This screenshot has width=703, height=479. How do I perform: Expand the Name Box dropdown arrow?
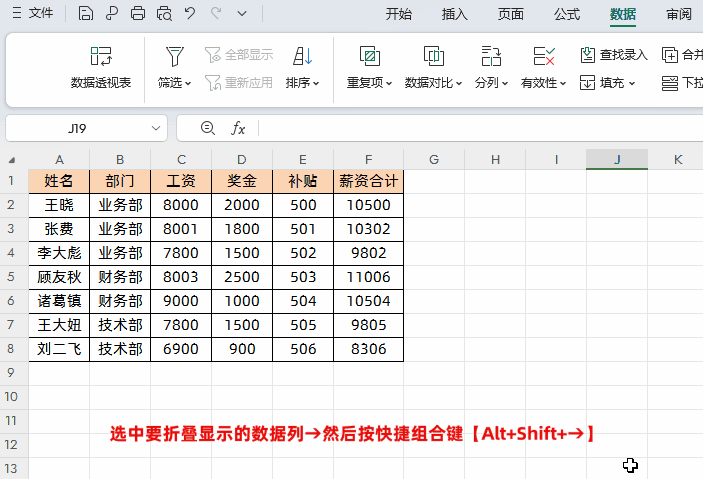156,128
